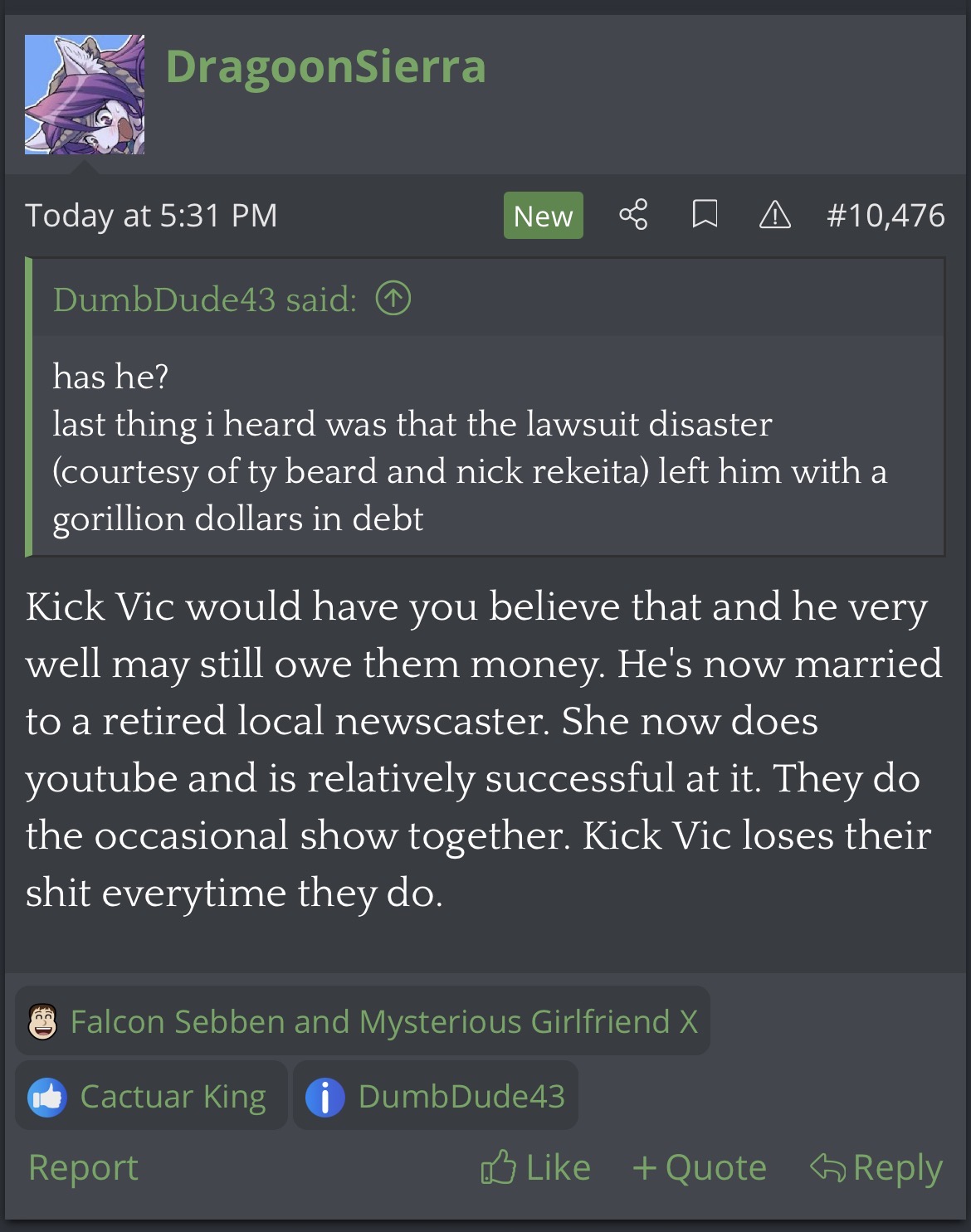The height and width of the screenshot is (1232, 971).
Task: Click the Reply button text
Action: pos(898,1167)
